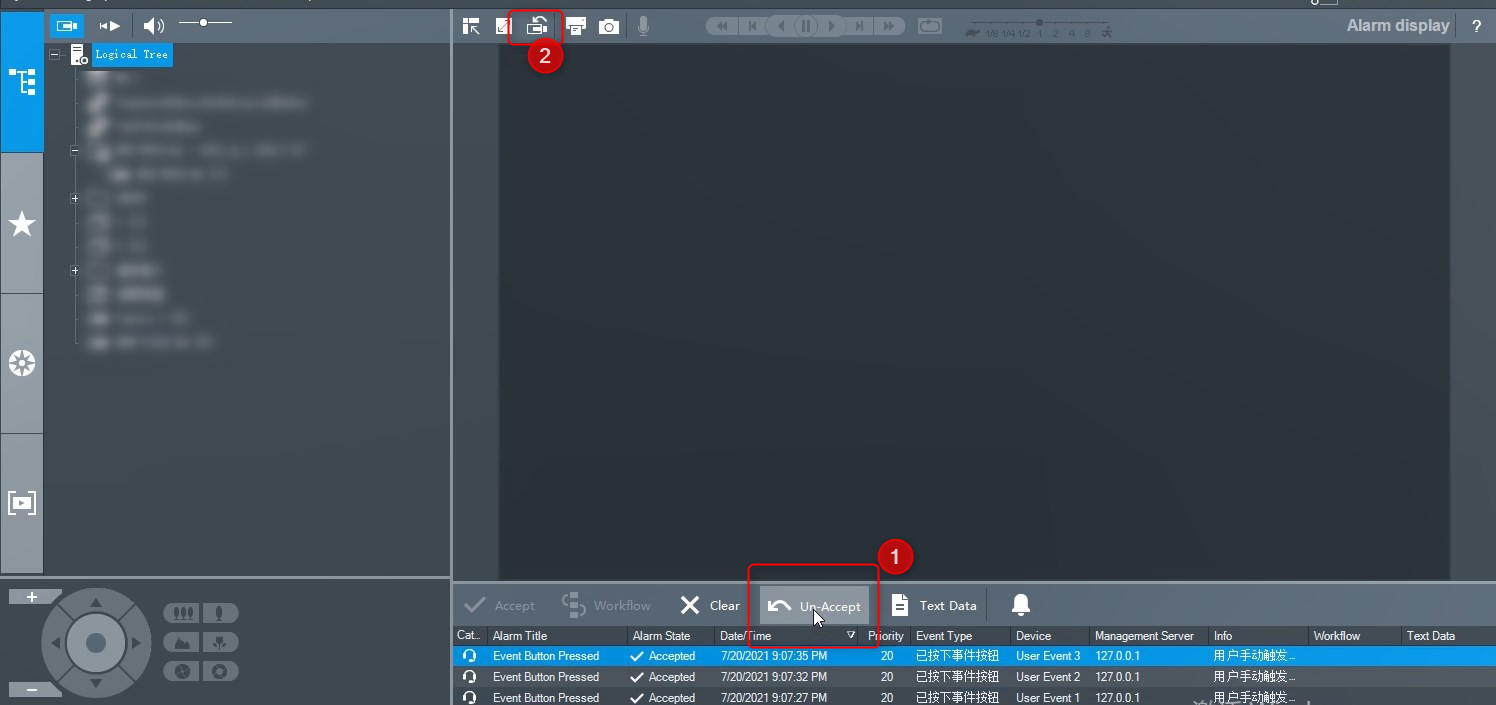This screenshot has height=705, width=1496.
Task: Open the Map wheel sidebar tab
Action: 22,364
